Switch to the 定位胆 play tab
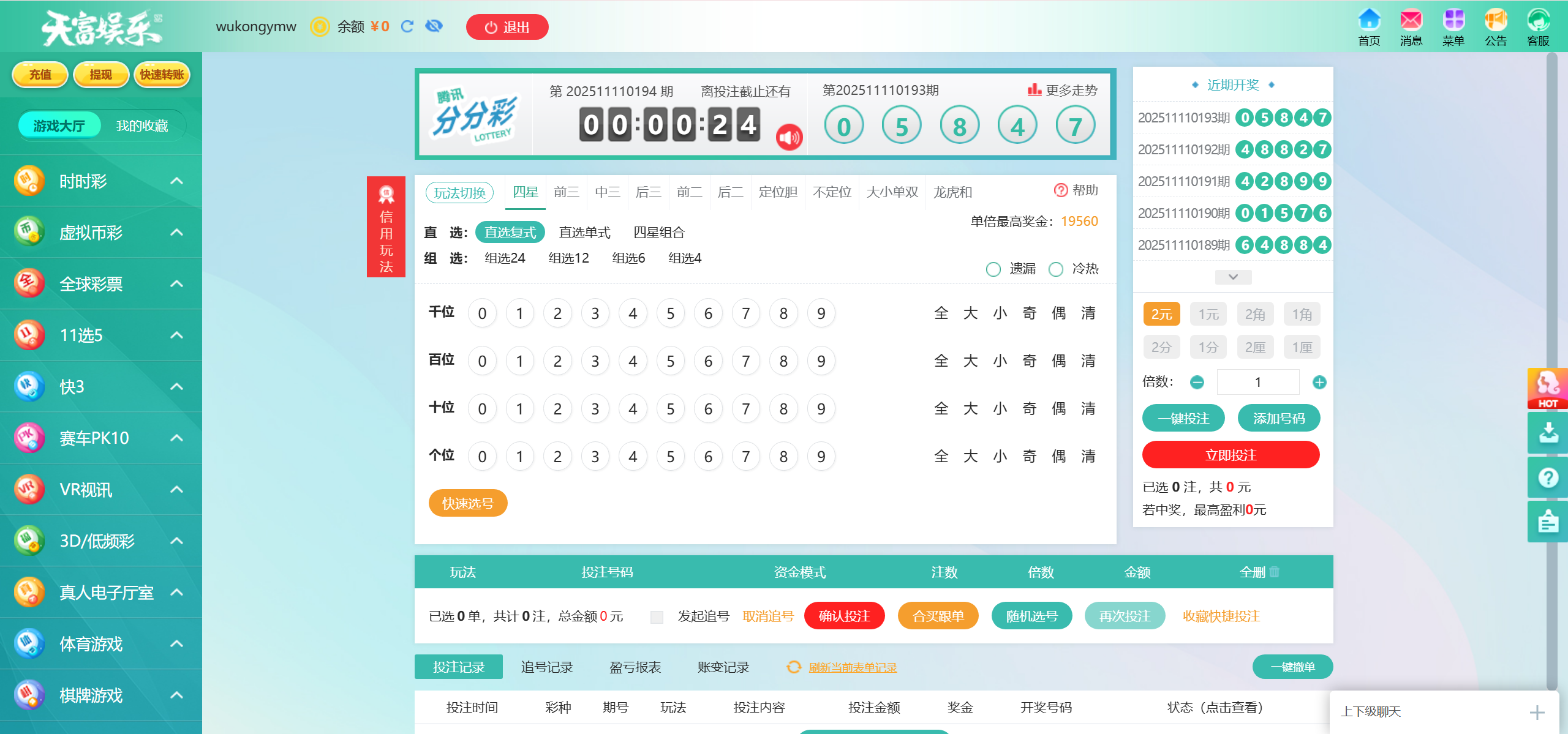Screen dimensions: 1568x734 point(778,192)
